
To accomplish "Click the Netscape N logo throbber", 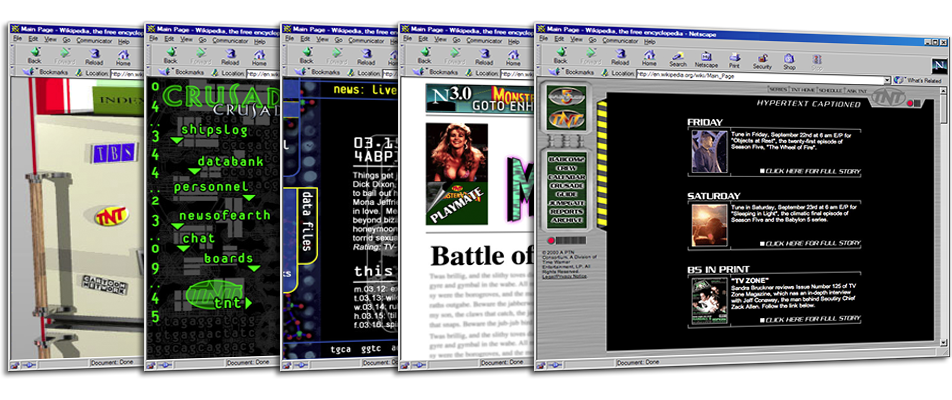I will (938, 66).
